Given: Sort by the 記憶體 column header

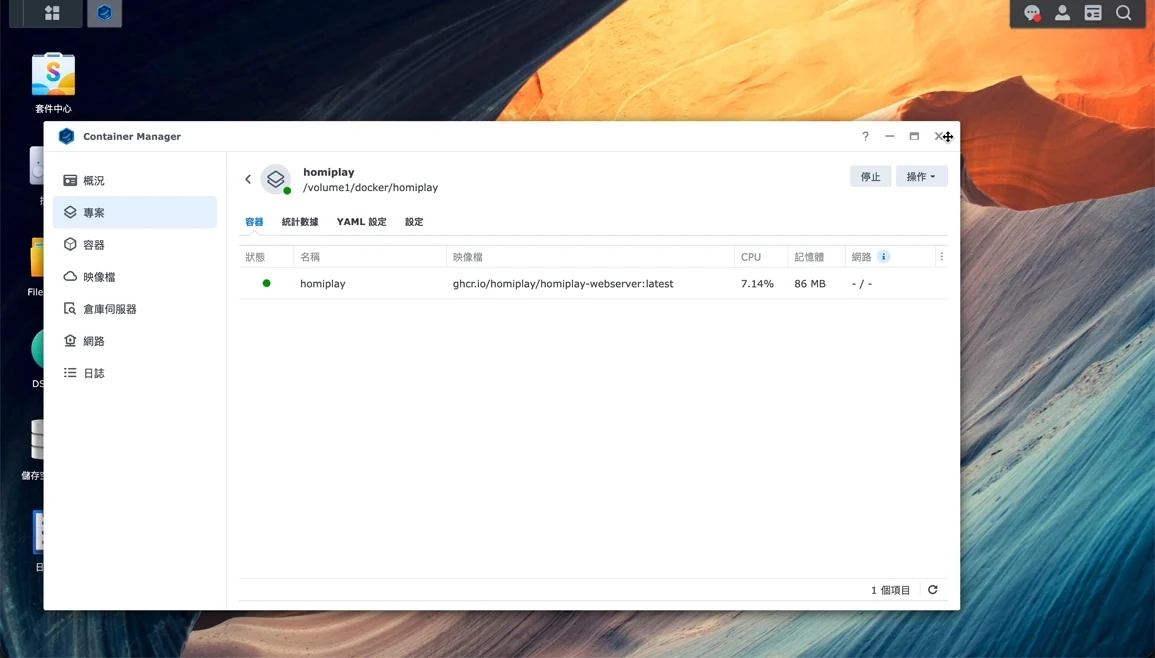Looking at the screenshot, I should point(816,257).
